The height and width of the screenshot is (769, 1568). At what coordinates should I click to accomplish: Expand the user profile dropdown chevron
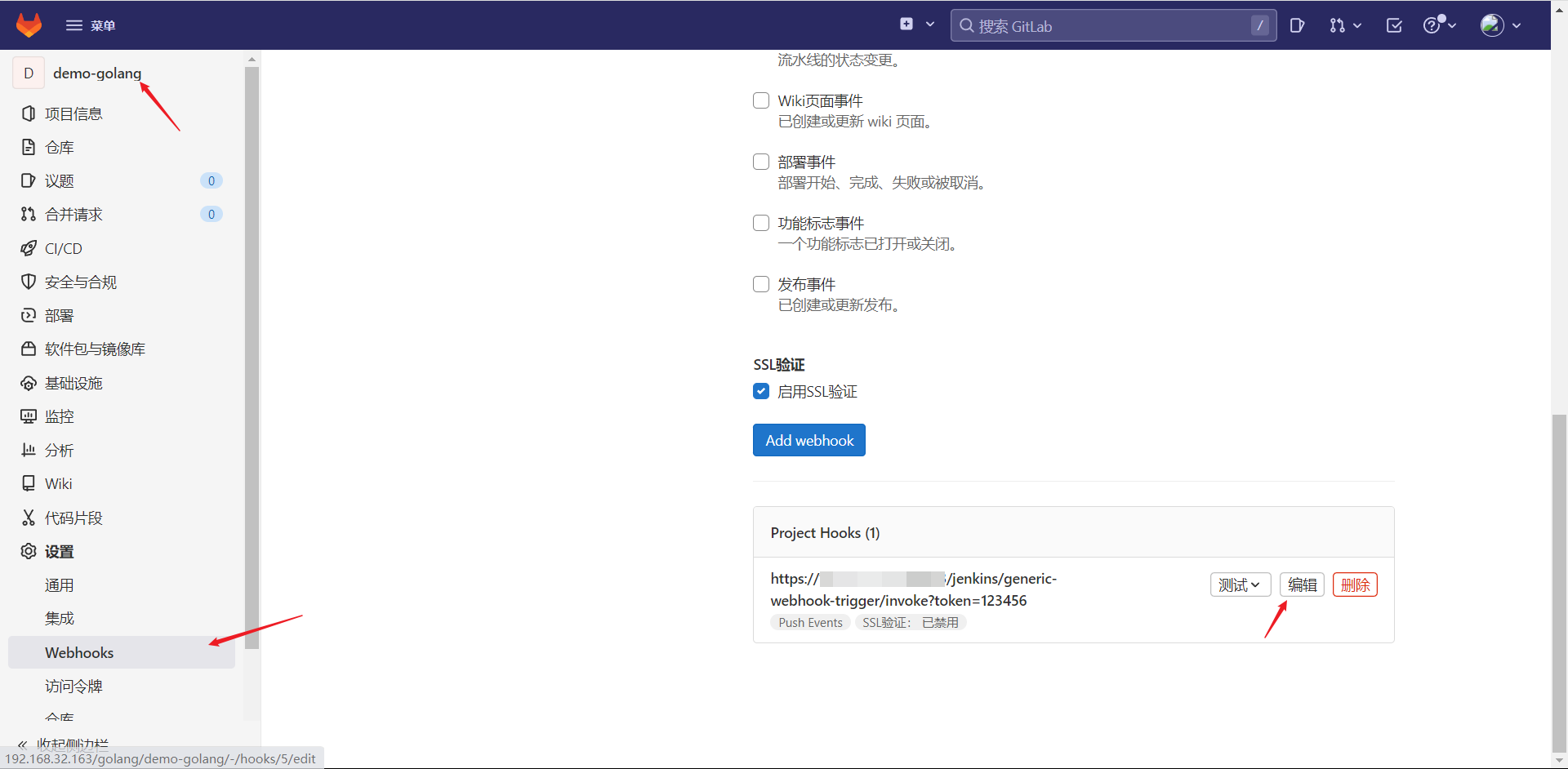pos(1517,25)
